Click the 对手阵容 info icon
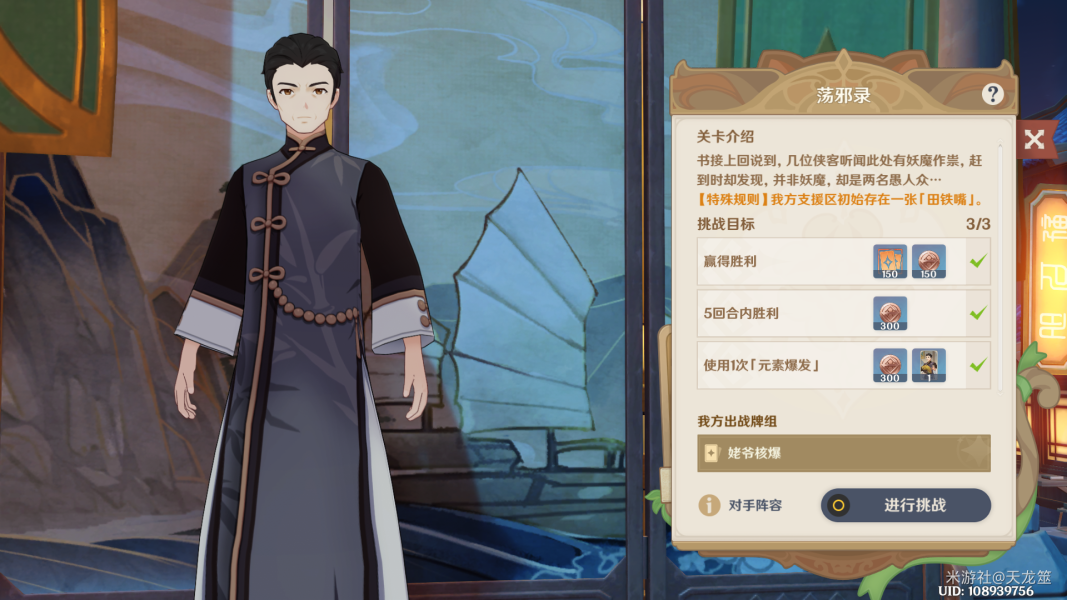The width and height of the screenshot is (1067, 600). [x=709, y=505]
